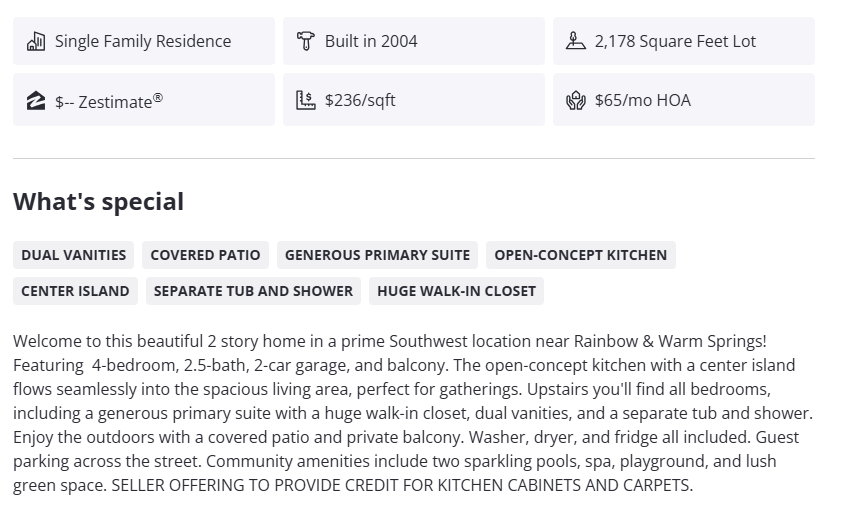Click the 2,178 Square Feet Lot text

[675, 41]
